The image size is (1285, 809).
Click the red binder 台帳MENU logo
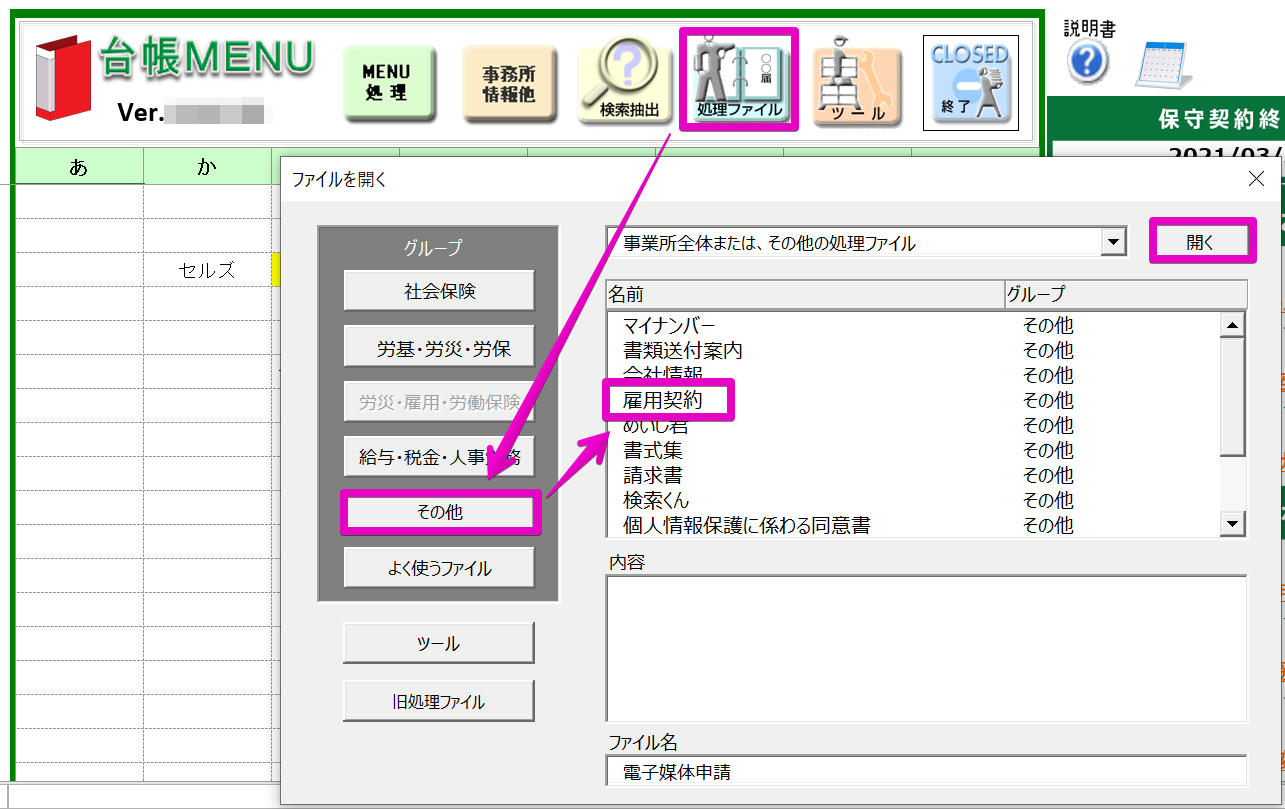tap(62, 78)
